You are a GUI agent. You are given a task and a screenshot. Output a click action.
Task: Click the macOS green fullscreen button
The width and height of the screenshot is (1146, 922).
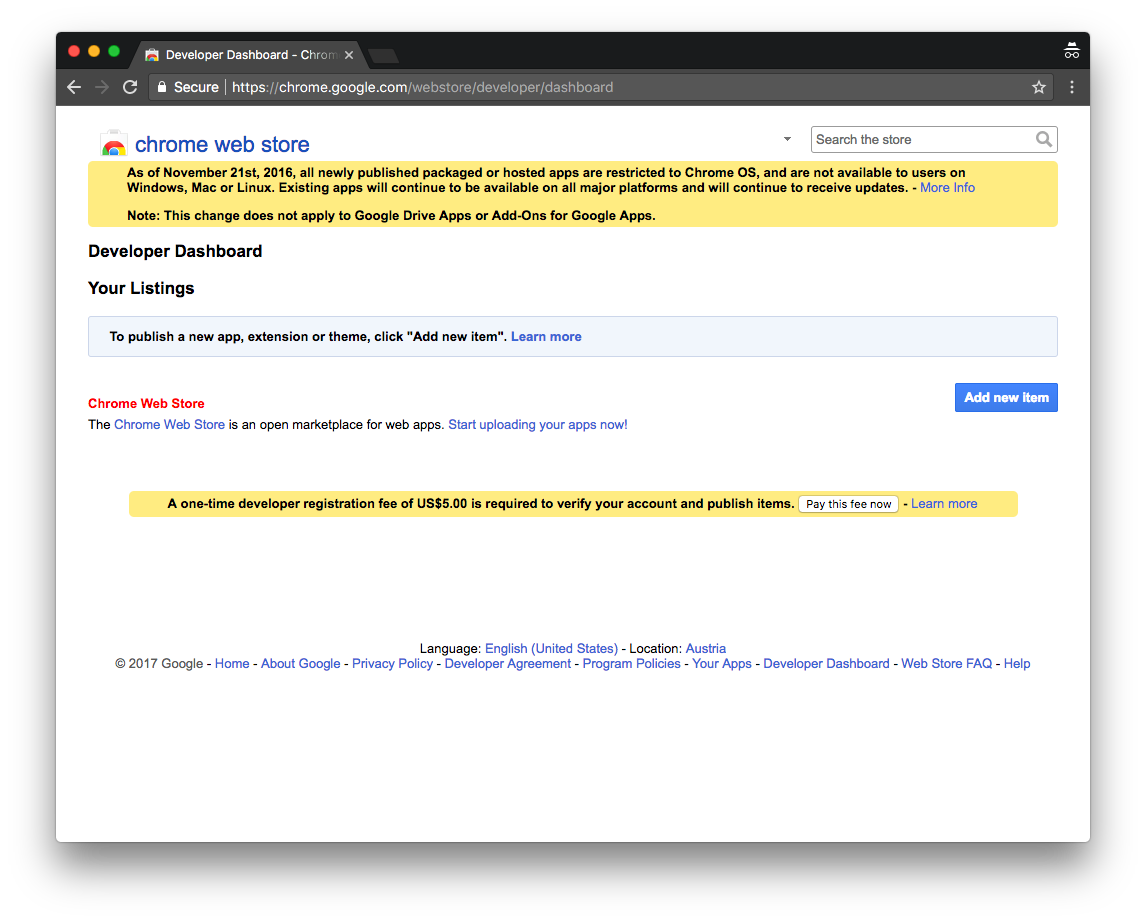point(113,51)
